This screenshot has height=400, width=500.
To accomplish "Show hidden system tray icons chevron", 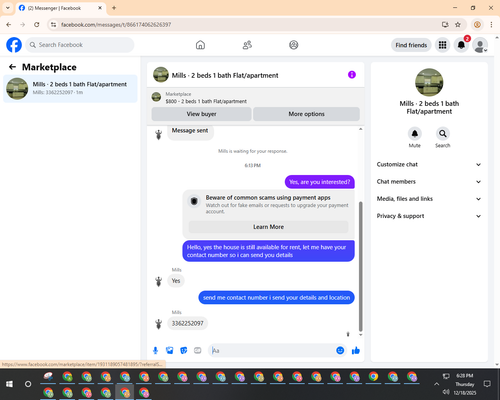I will coord(436,384).
